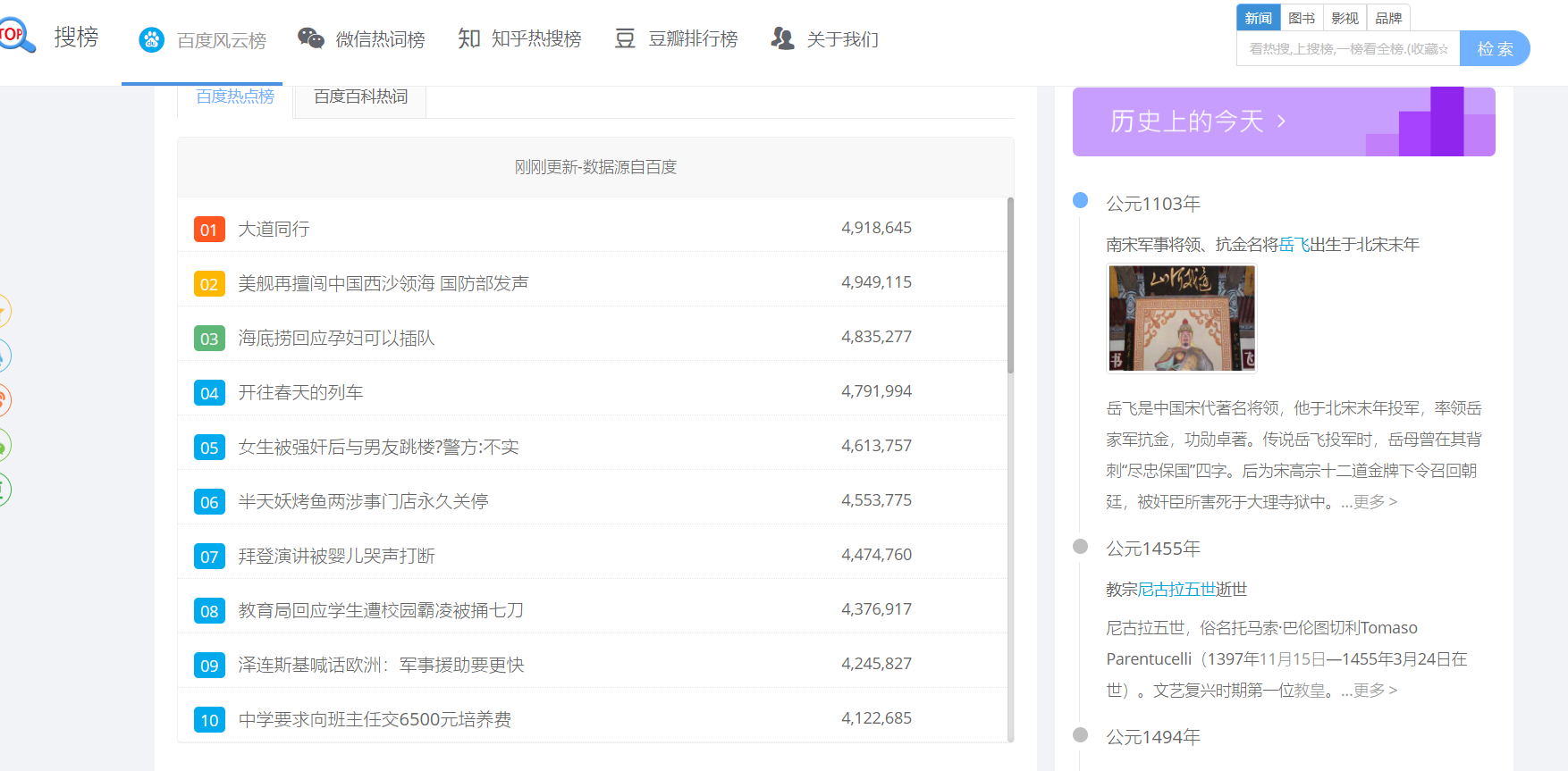Click the 关于我们 people icon
Screen dimensions: 1568x771
(782, 38)
